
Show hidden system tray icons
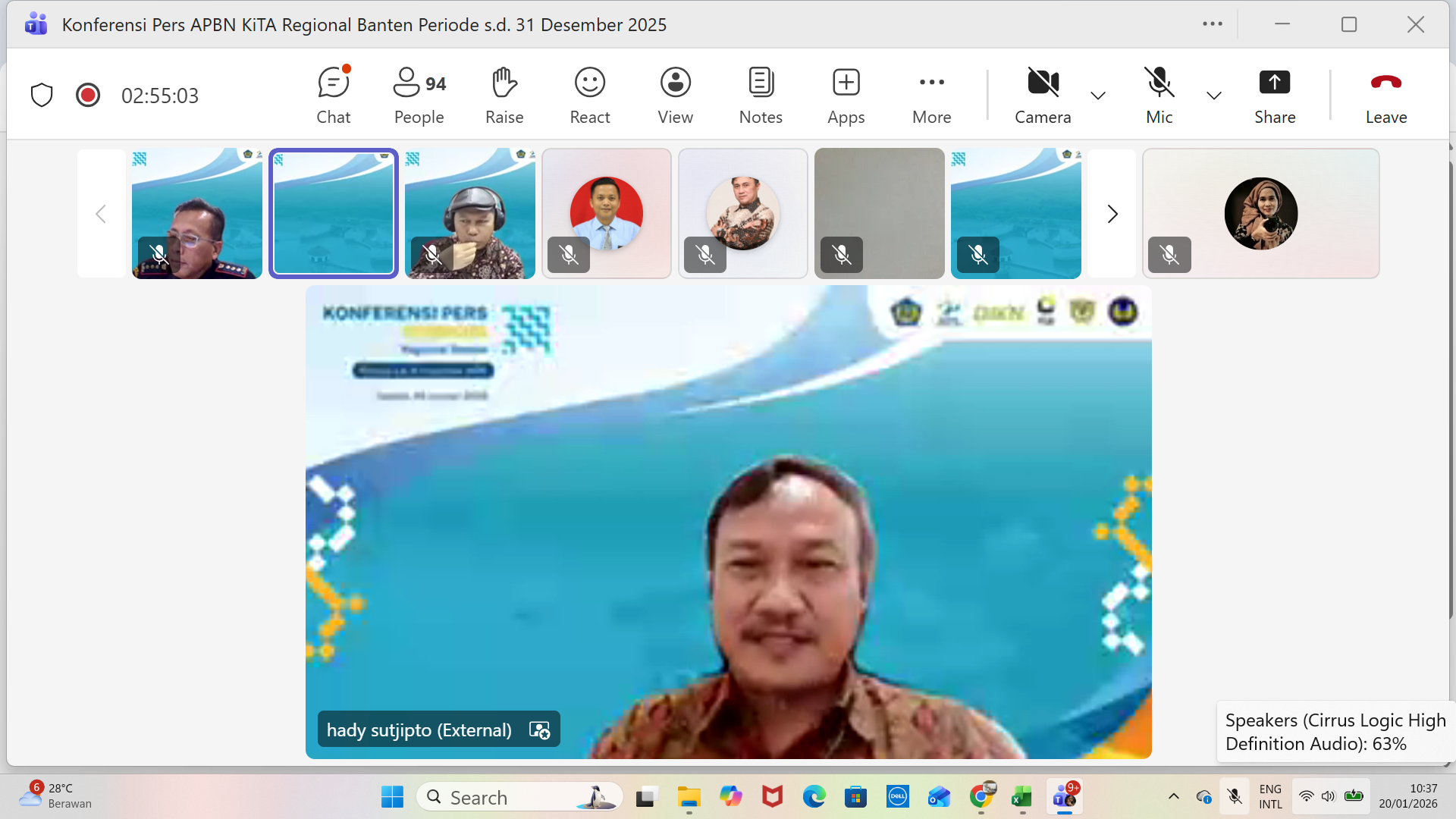pos(1174,796)
